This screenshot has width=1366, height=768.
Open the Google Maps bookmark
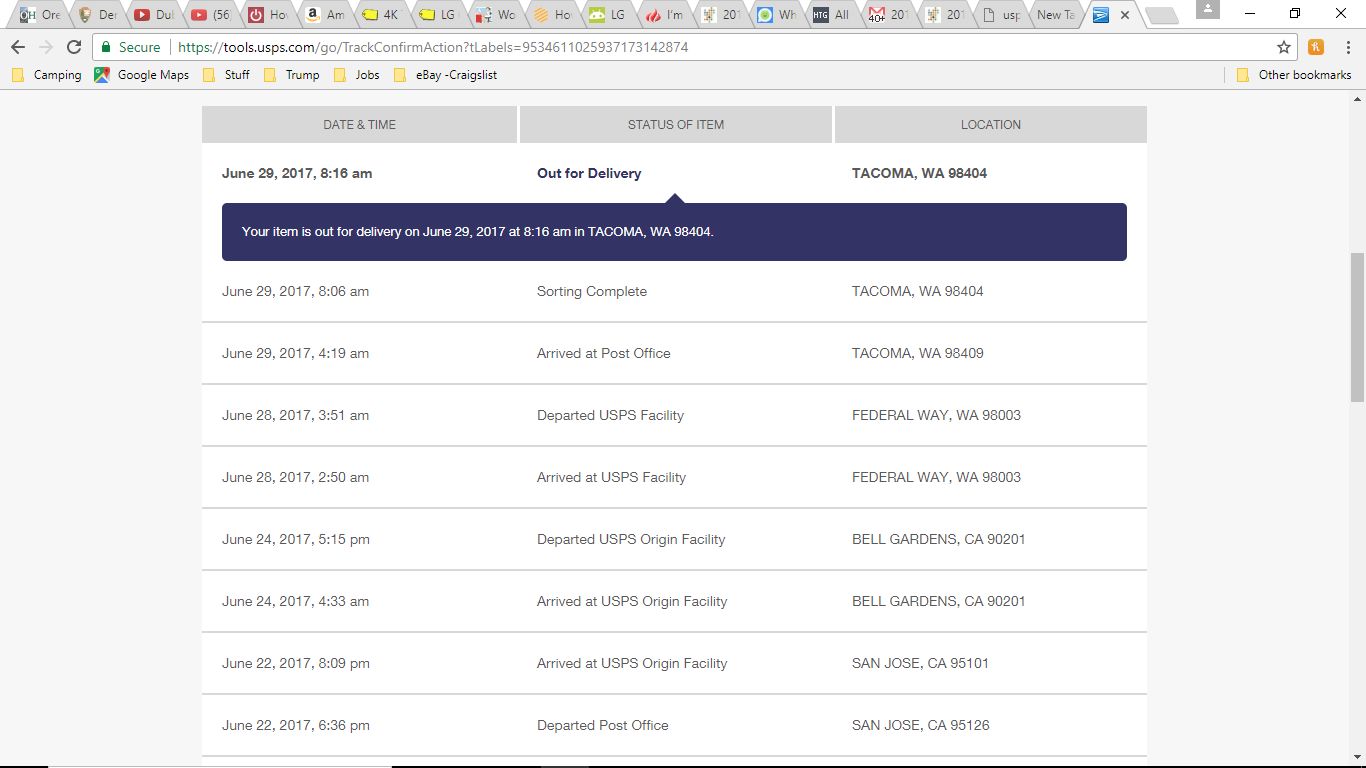(142, 75)
